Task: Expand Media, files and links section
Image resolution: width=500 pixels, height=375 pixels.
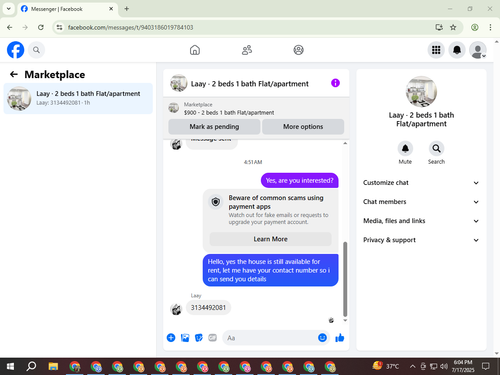Action: [421, 221]
